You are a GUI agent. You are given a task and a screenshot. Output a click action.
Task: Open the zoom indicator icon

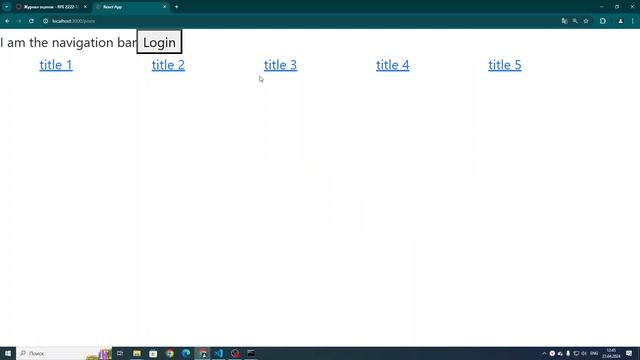[x=575, y=21]
